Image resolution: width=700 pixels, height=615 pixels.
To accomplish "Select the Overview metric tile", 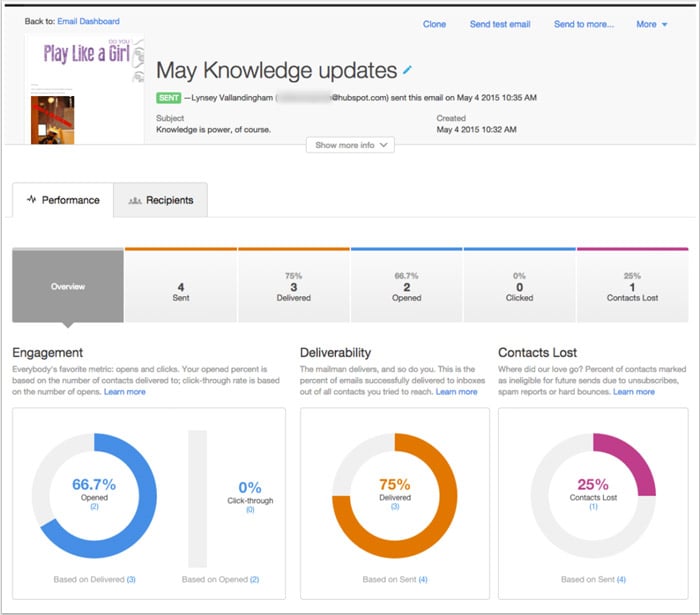I will pos(68,287).
